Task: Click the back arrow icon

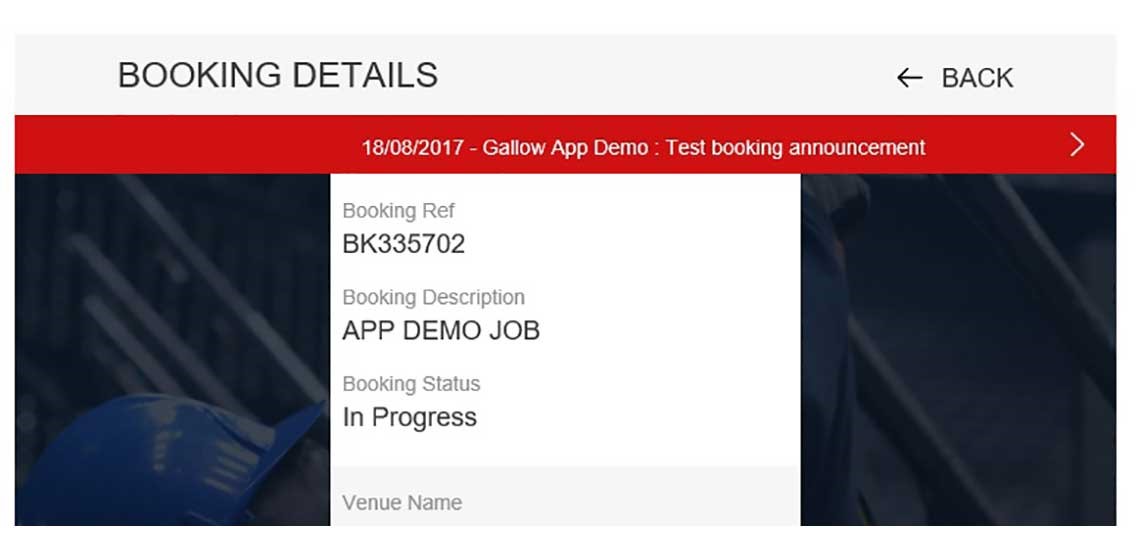Action: 908,78
